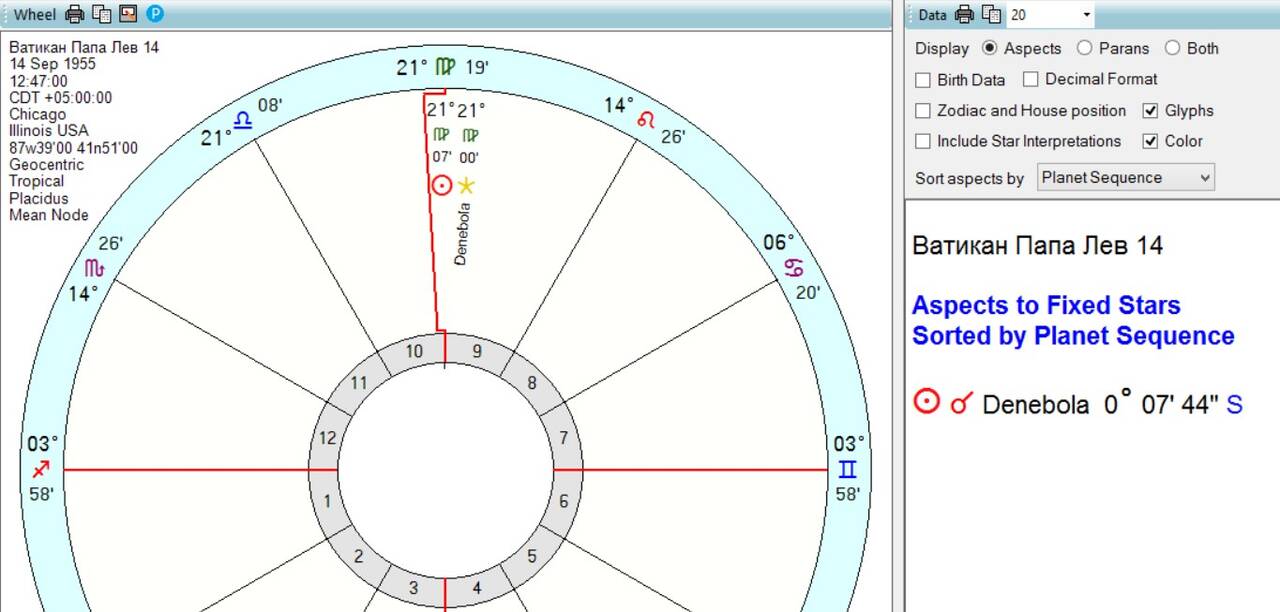Click the Cancer glyph on the zodiac ring
The width and height of the screenshot is (1280, 612).
point(794,268)
